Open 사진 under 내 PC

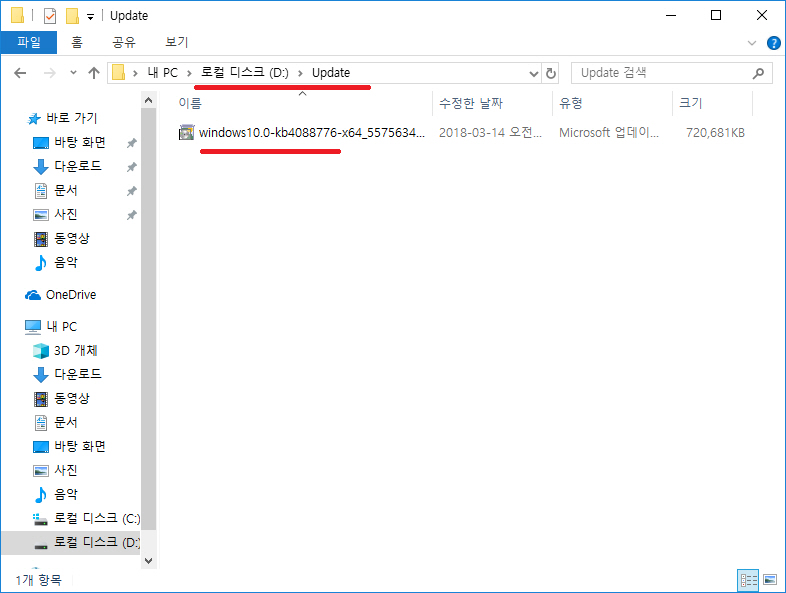(x=66, y=470)
